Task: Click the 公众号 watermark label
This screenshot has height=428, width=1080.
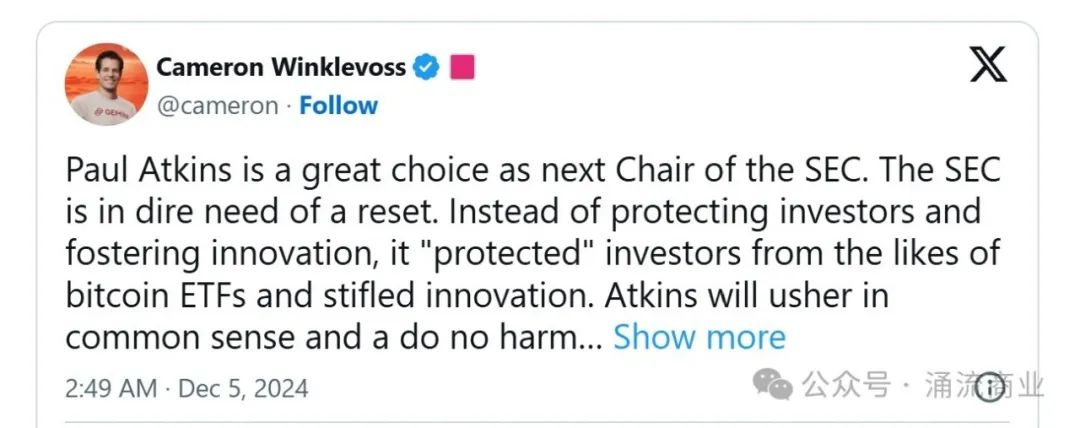Action: point(845,385)
